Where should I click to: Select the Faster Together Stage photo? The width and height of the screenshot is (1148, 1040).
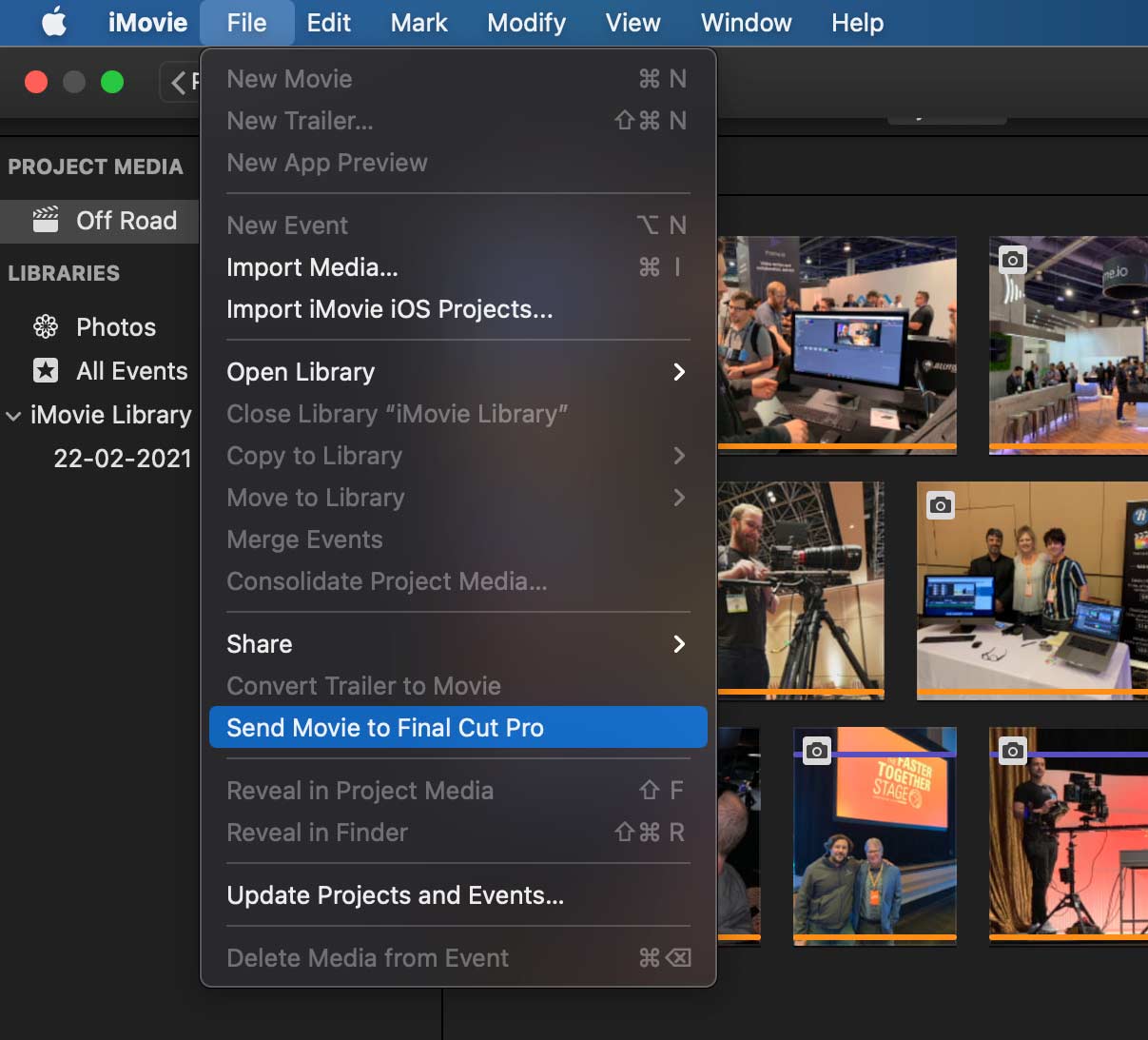(x=875, y=835)
